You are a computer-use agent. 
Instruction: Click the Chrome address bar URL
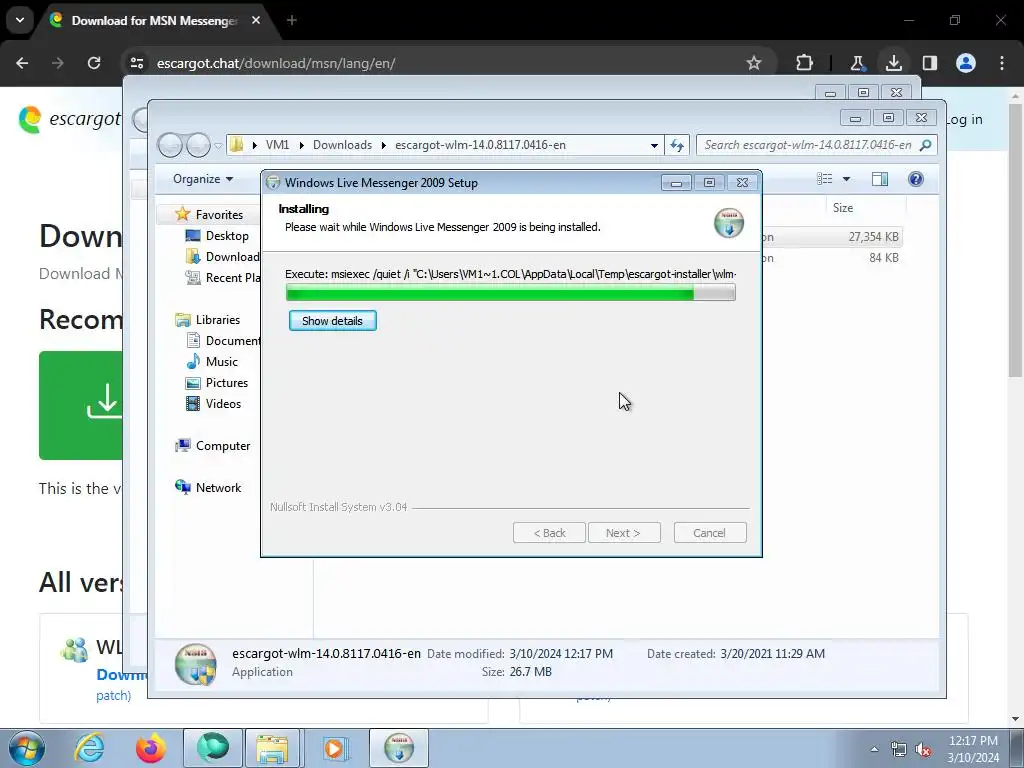point(276,63)
